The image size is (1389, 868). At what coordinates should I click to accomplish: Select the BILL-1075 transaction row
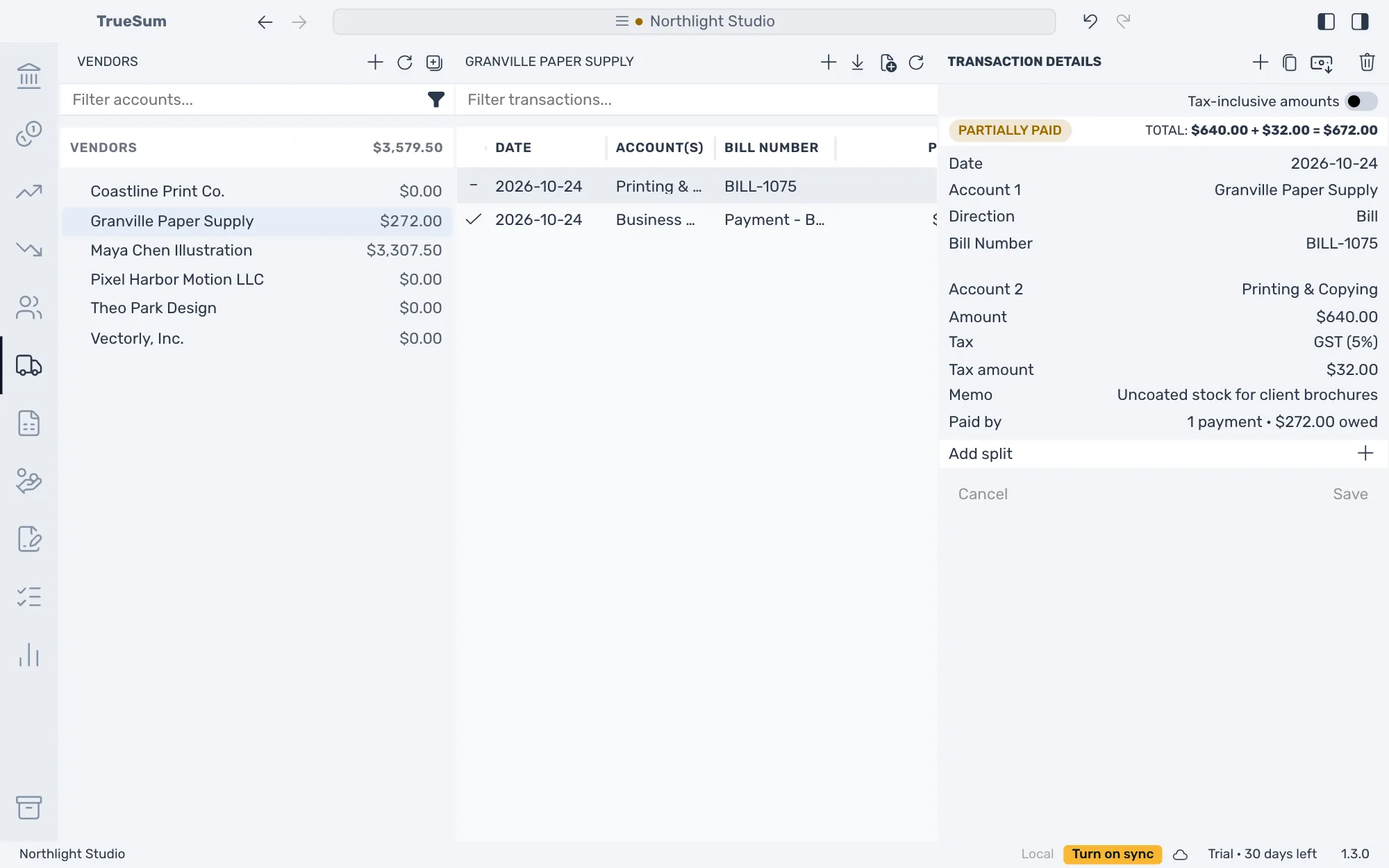point(697,186)
